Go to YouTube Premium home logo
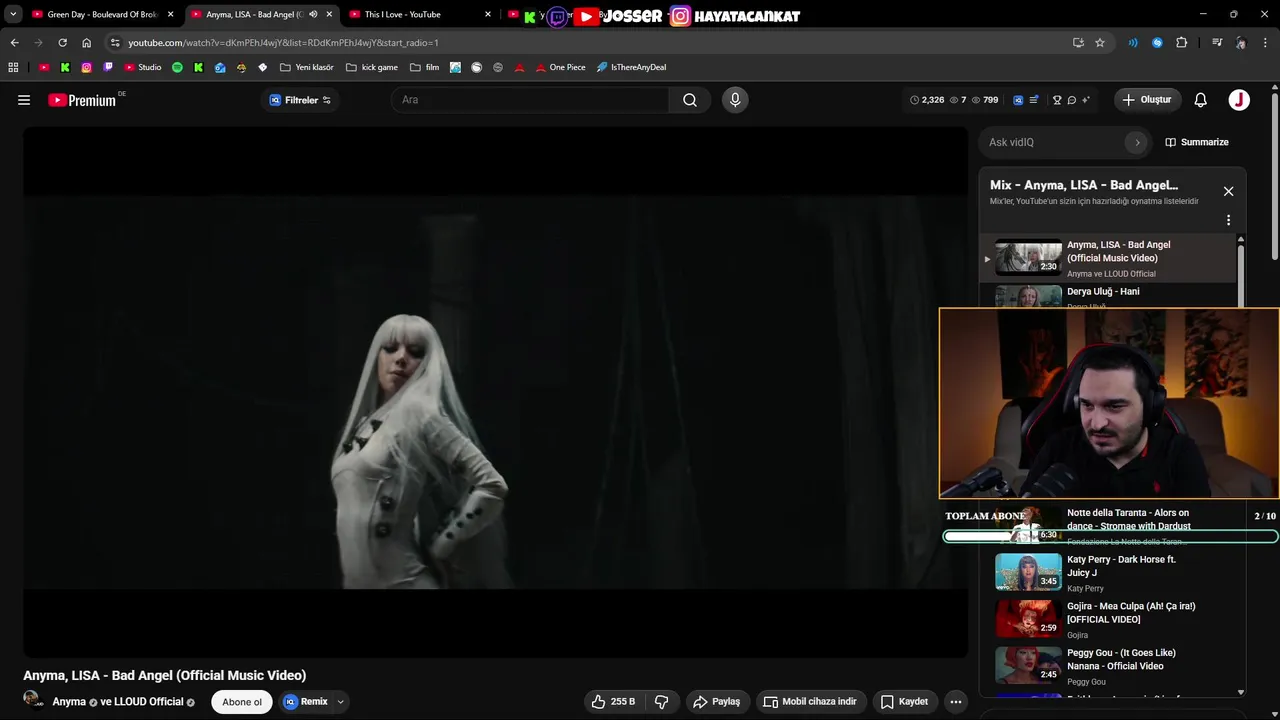This screenshot has width=1280, height=720. (85, 100)
